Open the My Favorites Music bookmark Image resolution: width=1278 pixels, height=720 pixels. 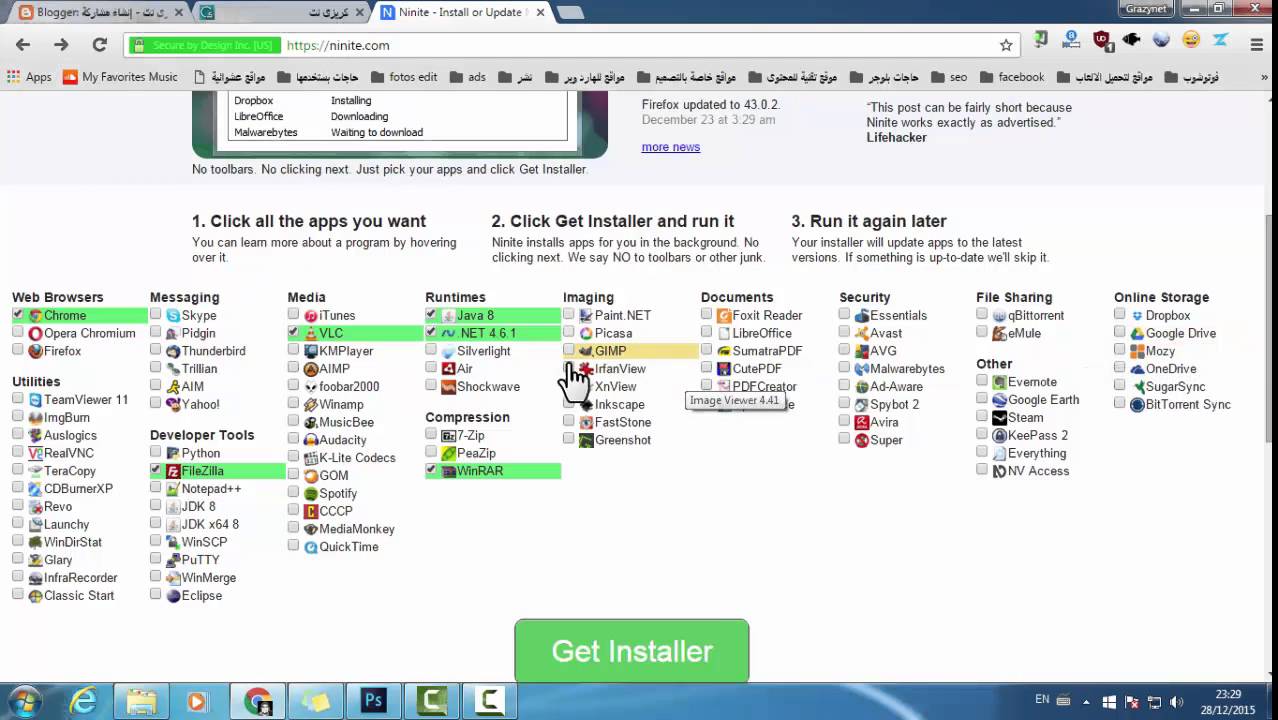tap(120, 77)
